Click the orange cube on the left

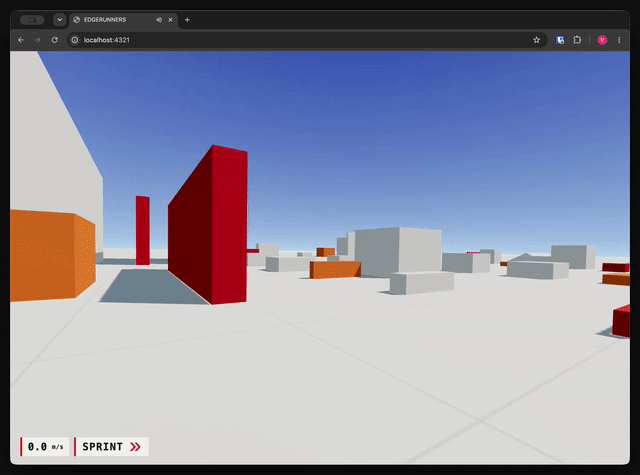click(x=52, y=255)
